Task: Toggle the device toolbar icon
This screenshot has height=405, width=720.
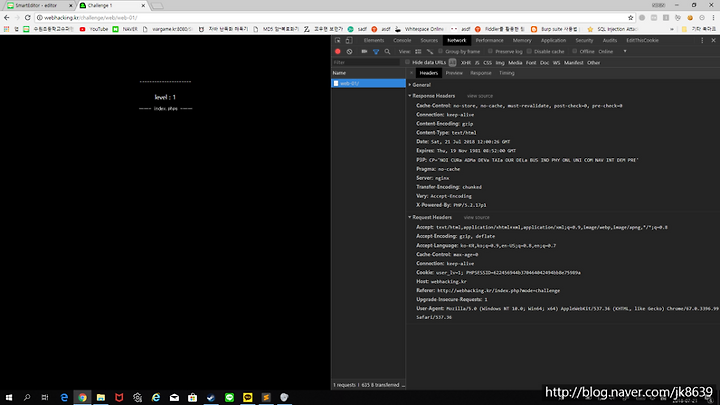Action: point(349,40)
